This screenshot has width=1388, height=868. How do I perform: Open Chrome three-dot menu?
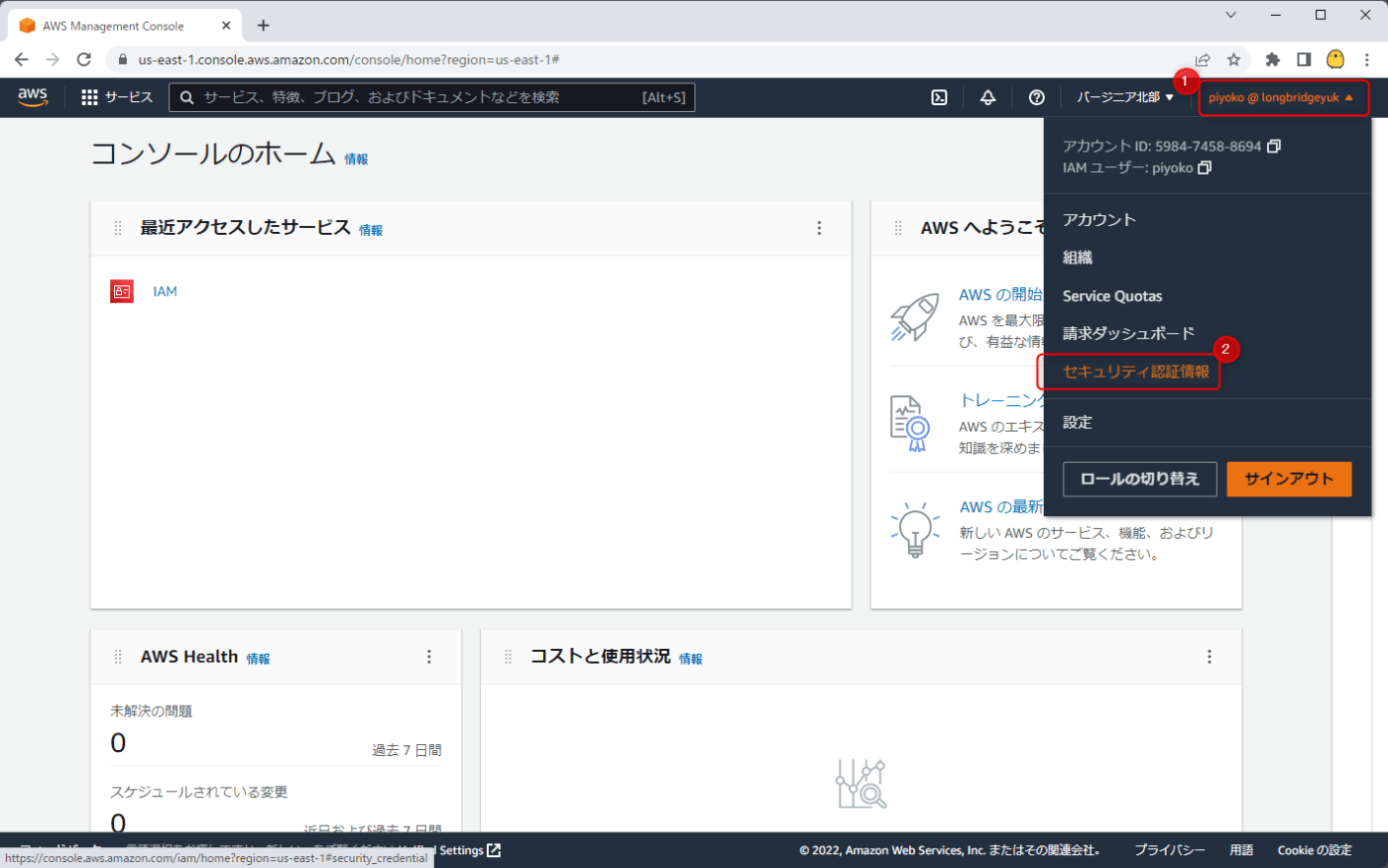point(1367,59)
